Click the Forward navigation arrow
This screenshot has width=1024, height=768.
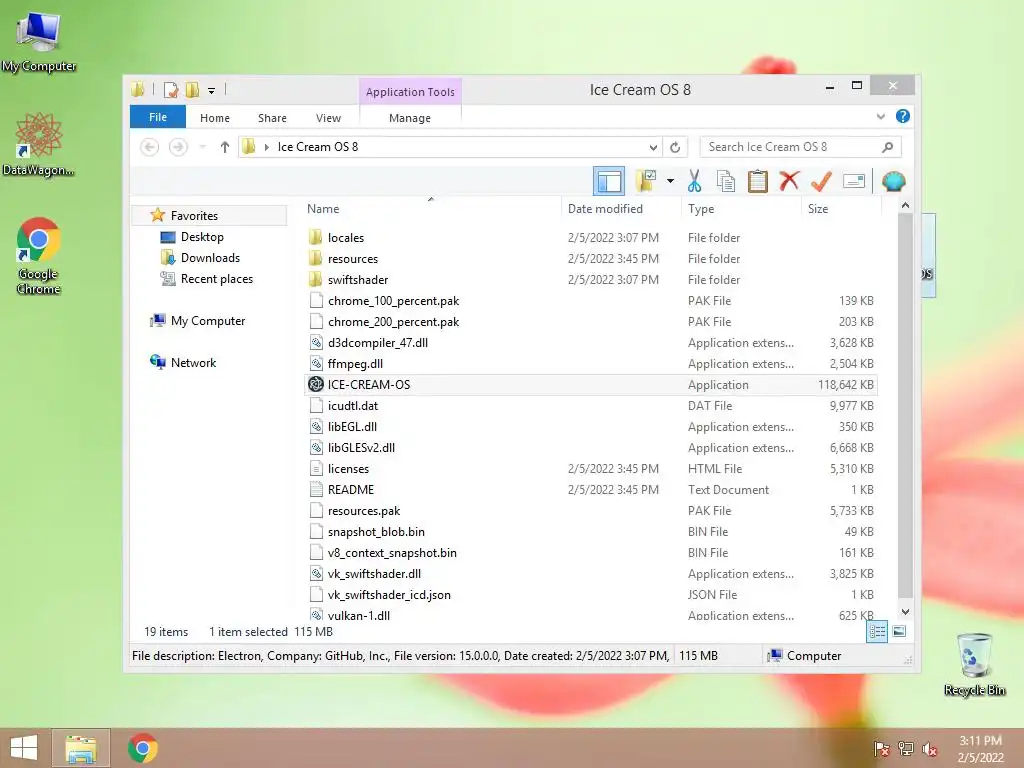point(178,147)
